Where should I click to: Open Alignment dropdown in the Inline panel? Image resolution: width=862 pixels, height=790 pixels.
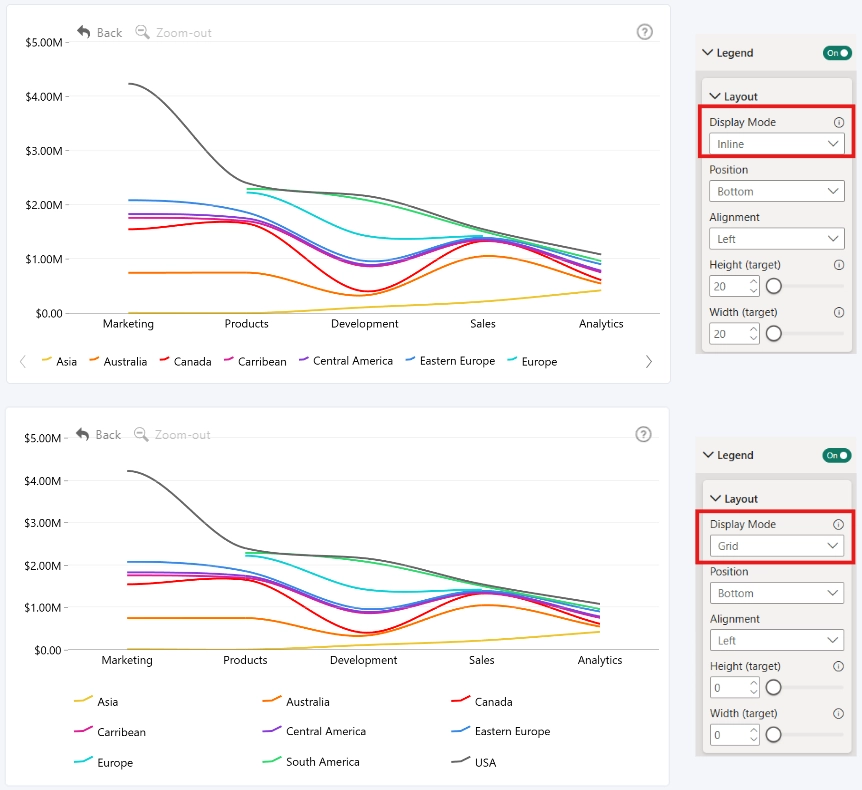click(776, 239)
